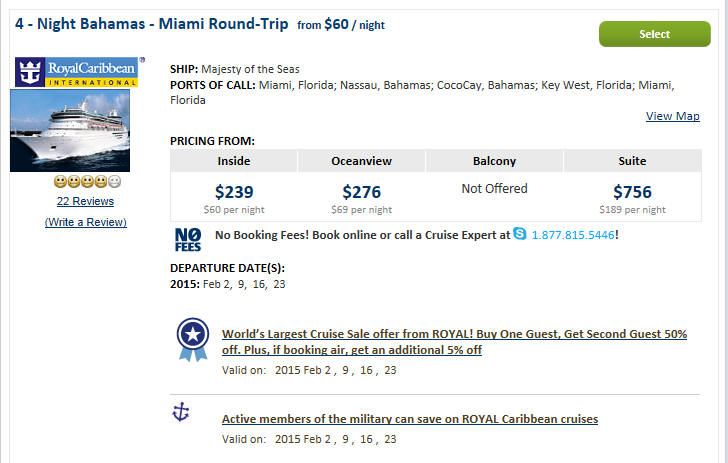This screenshot has height=463, width=728.
Task: Click the Royal Caribbean International logo
Action: tap(77, 72)
